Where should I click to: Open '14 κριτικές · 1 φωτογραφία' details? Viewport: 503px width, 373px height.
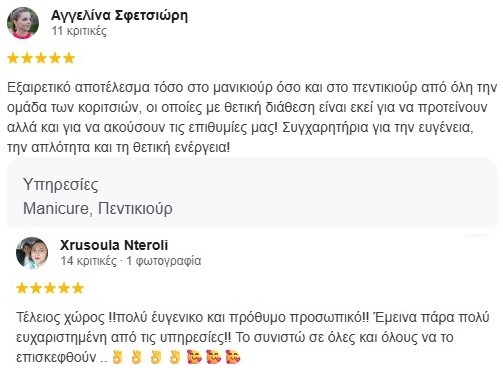click(x=131, y=261)
